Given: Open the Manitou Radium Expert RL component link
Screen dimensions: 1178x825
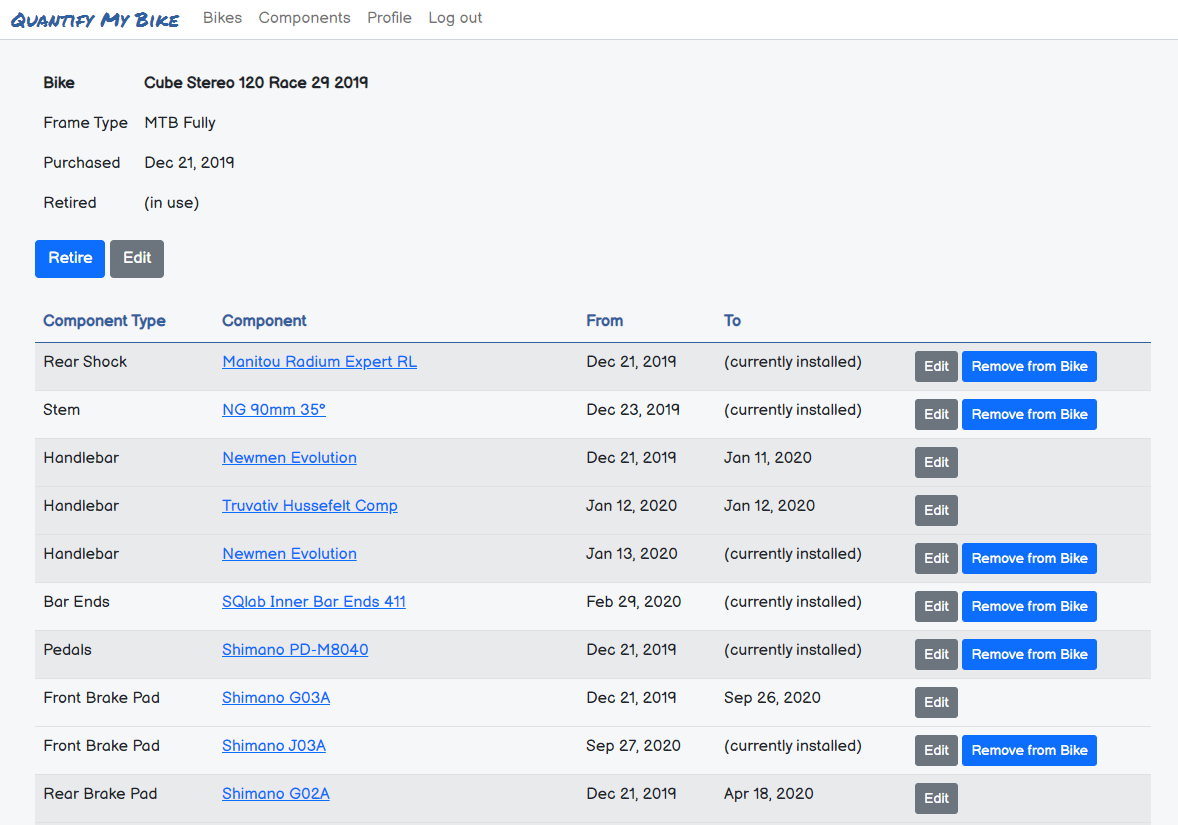Looking at the screenshot, I should pyautogui.click(x=319, y=361).
